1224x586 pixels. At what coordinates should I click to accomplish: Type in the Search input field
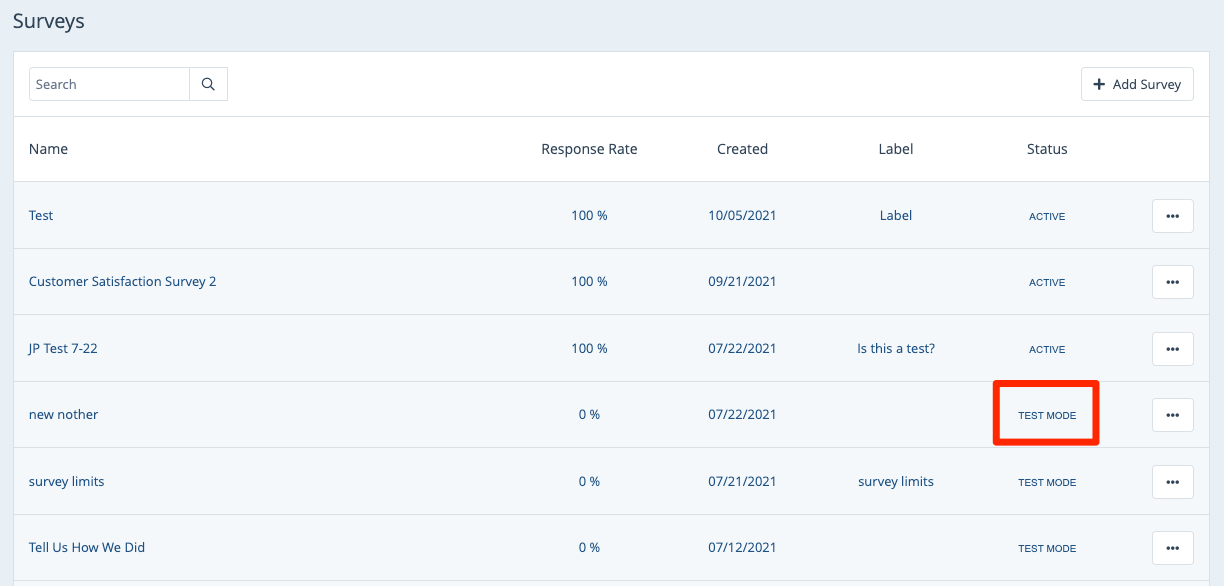[109, 85]
